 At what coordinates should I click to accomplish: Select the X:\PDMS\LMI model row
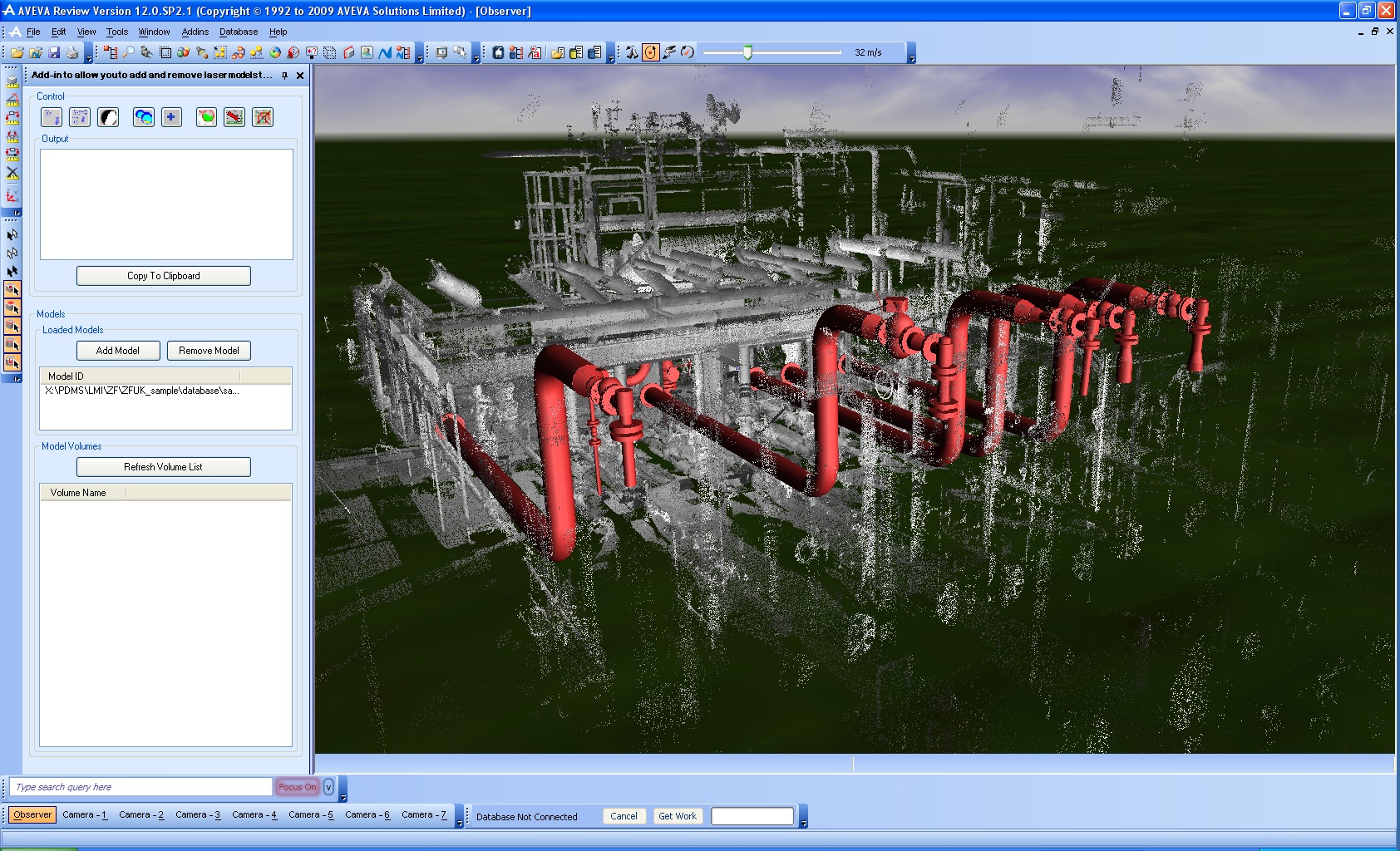click(x=165, y=391)
